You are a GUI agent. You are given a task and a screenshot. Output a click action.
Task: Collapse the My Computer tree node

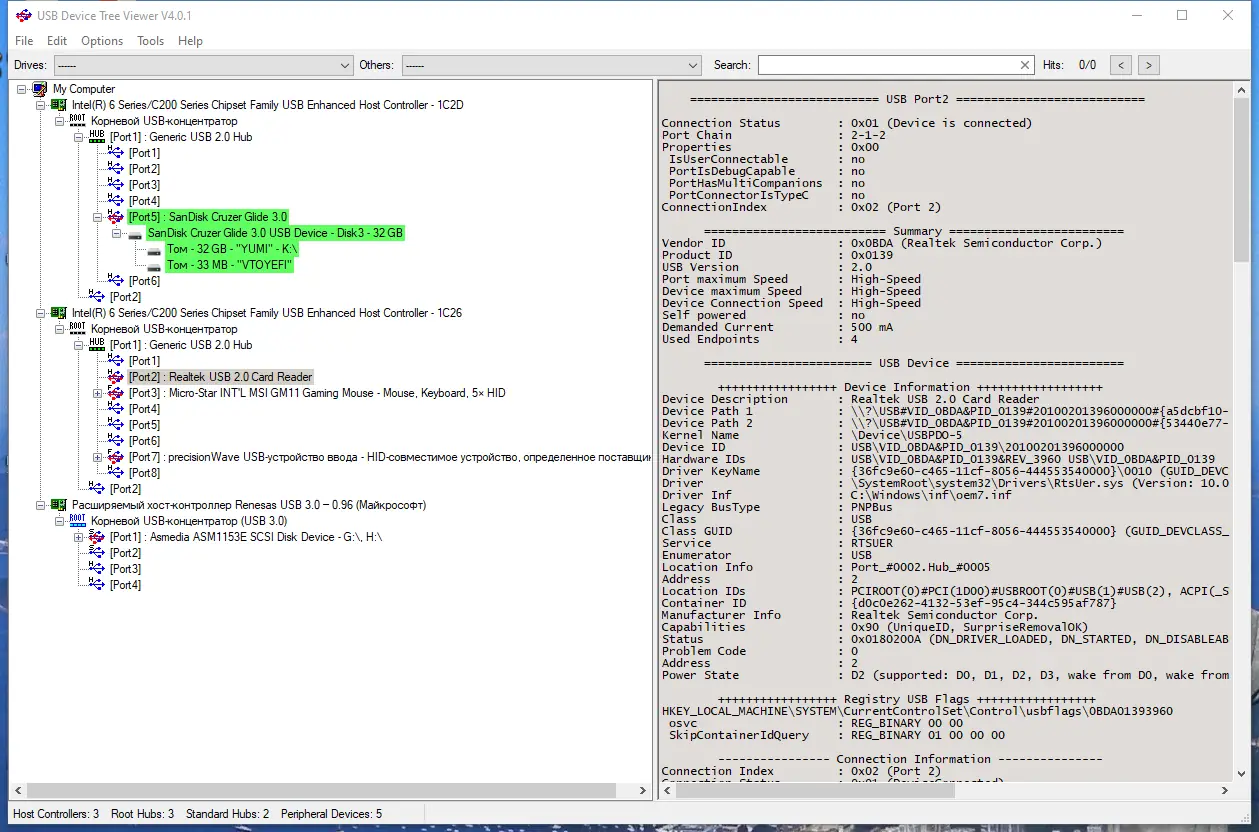[22, 89]
